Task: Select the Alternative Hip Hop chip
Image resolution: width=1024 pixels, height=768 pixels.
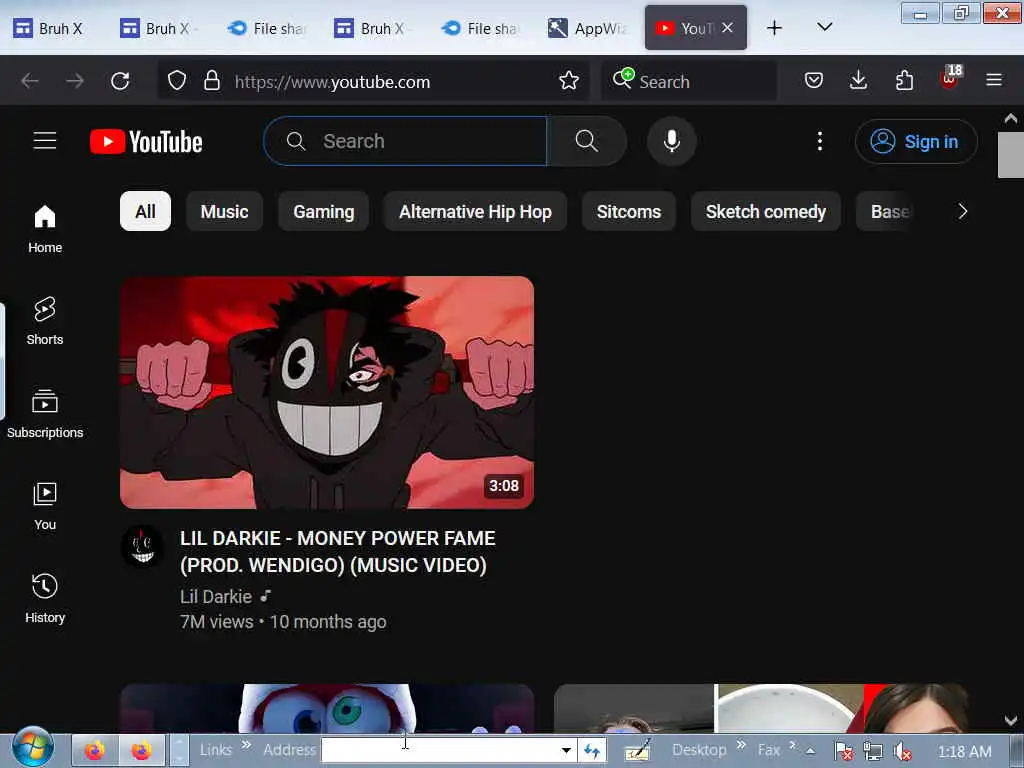Action: 475,212
